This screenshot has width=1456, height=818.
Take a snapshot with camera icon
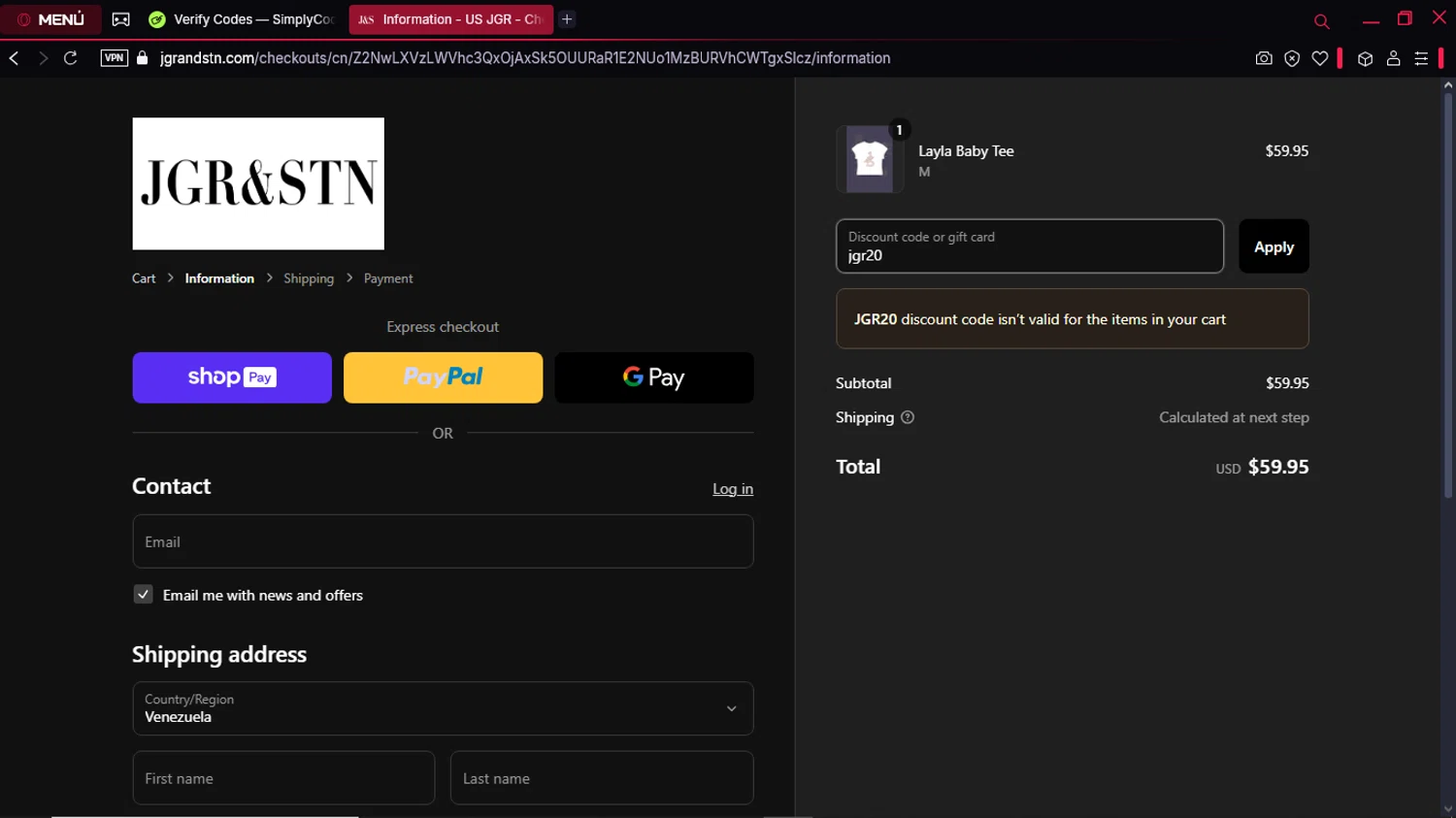[1264, 58]
